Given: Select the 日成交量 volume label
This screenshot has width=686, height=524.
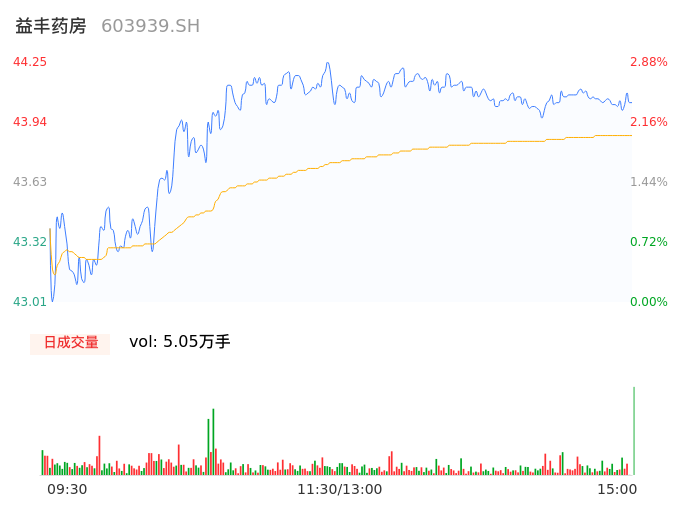Looking at the screenshot, I should (x=71, y=342).
